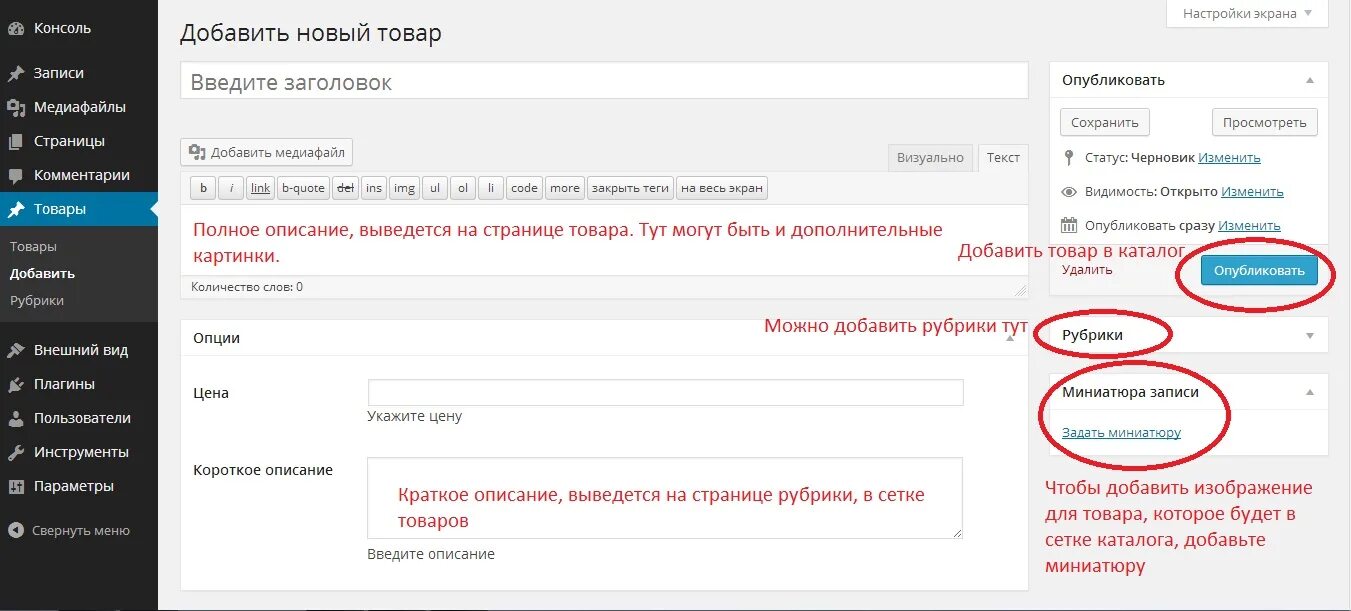Image resolution: width=1351 pixels, height=611 pixels.
Task: Click the Задать миниатюру link
Action: [x=1121, y=433]
